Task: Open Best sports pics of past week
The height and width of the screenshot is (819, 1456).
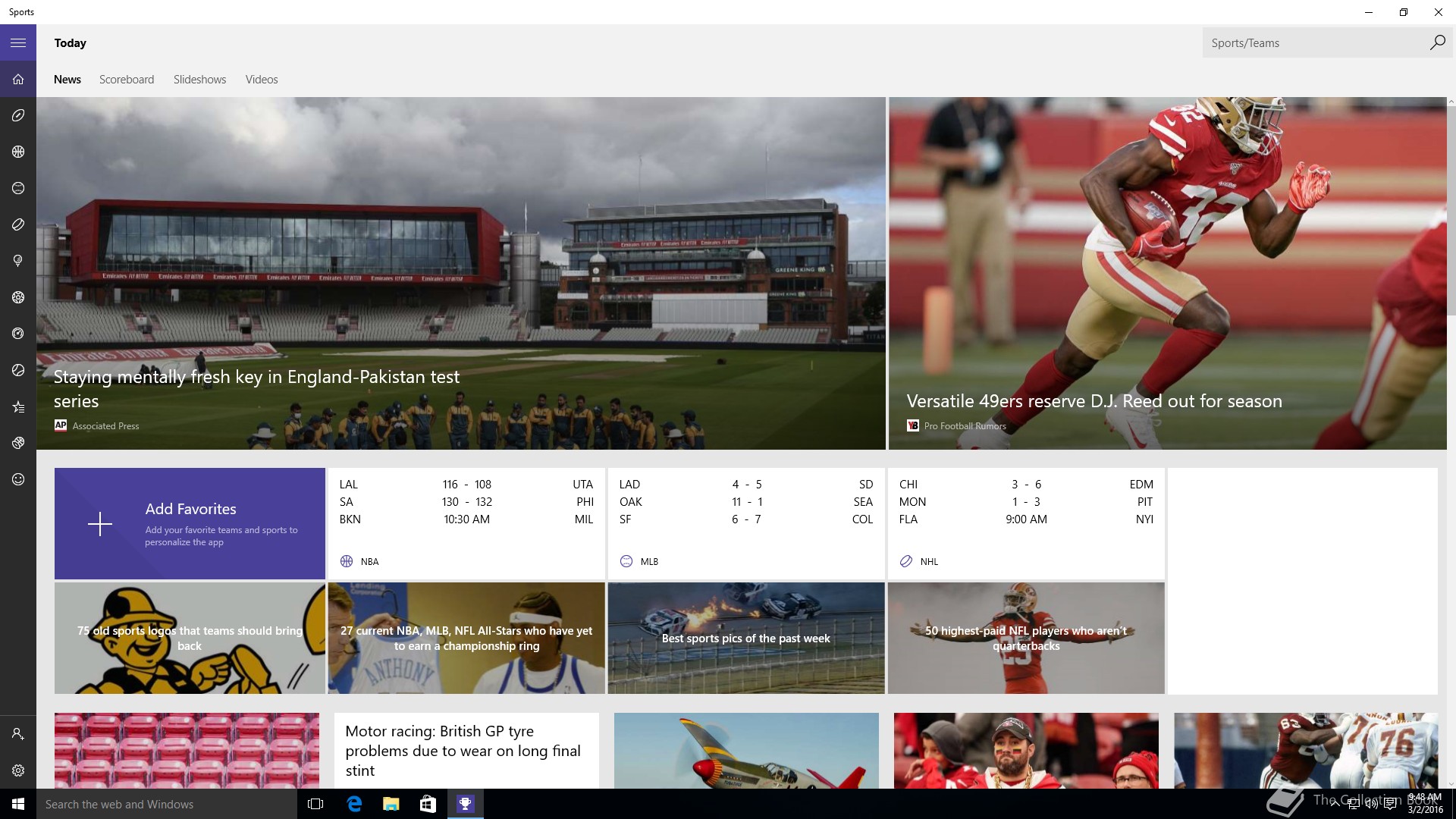Action: coord(746,638)
